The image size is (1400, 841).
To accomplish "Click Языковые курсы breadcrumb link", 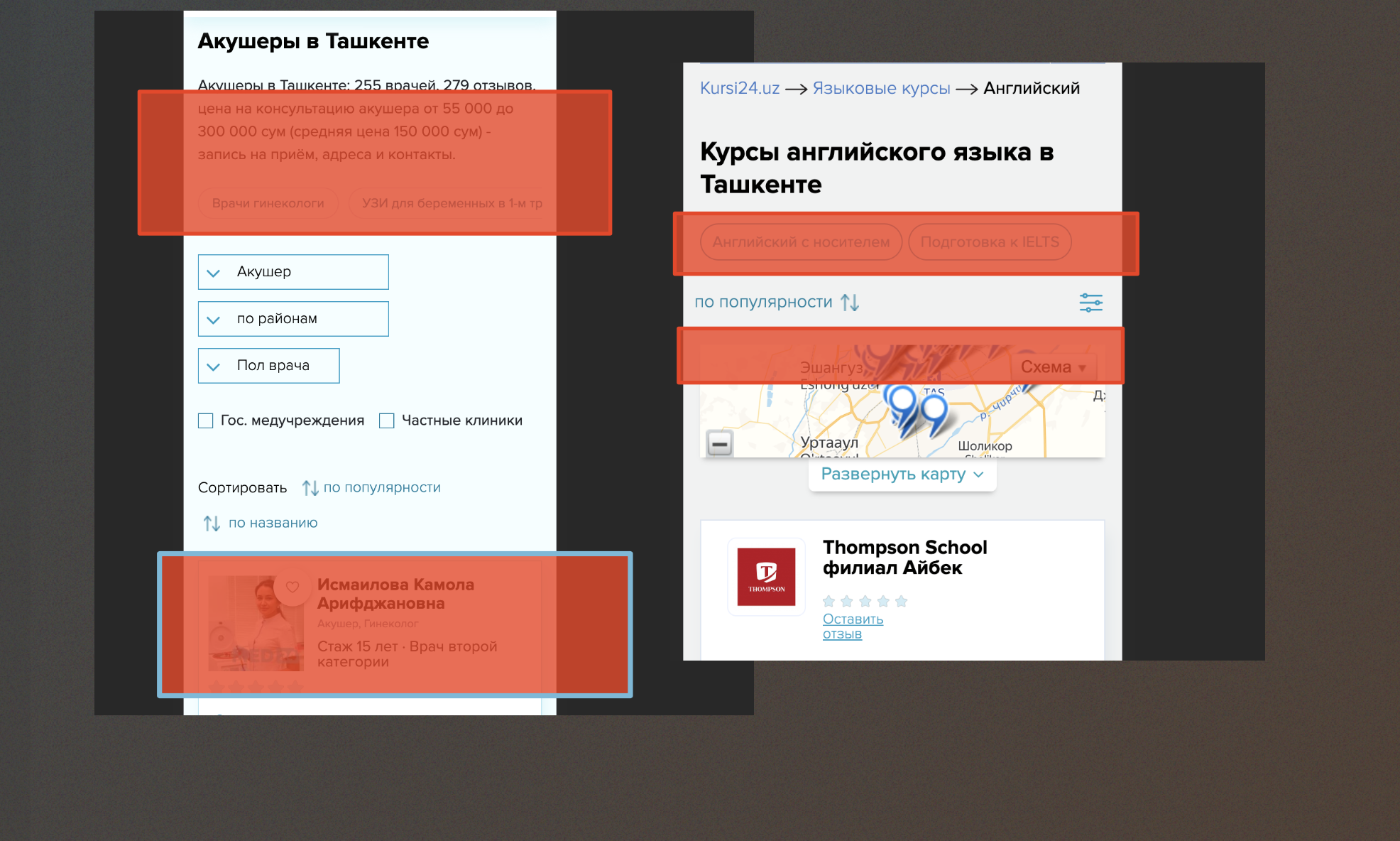I will pos(881,88).
